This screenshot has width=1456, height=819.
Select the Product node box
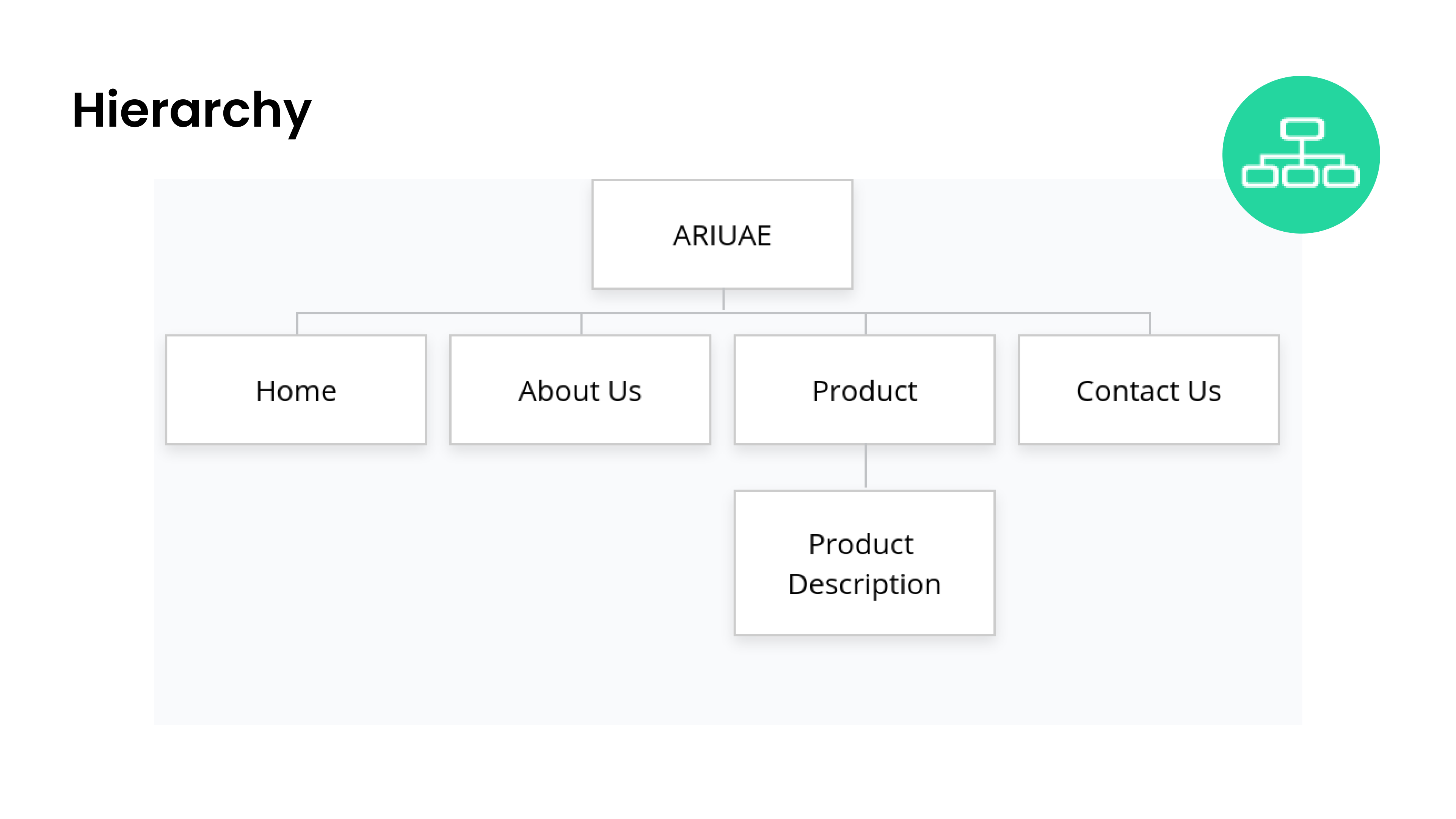[x=864, y=390]
